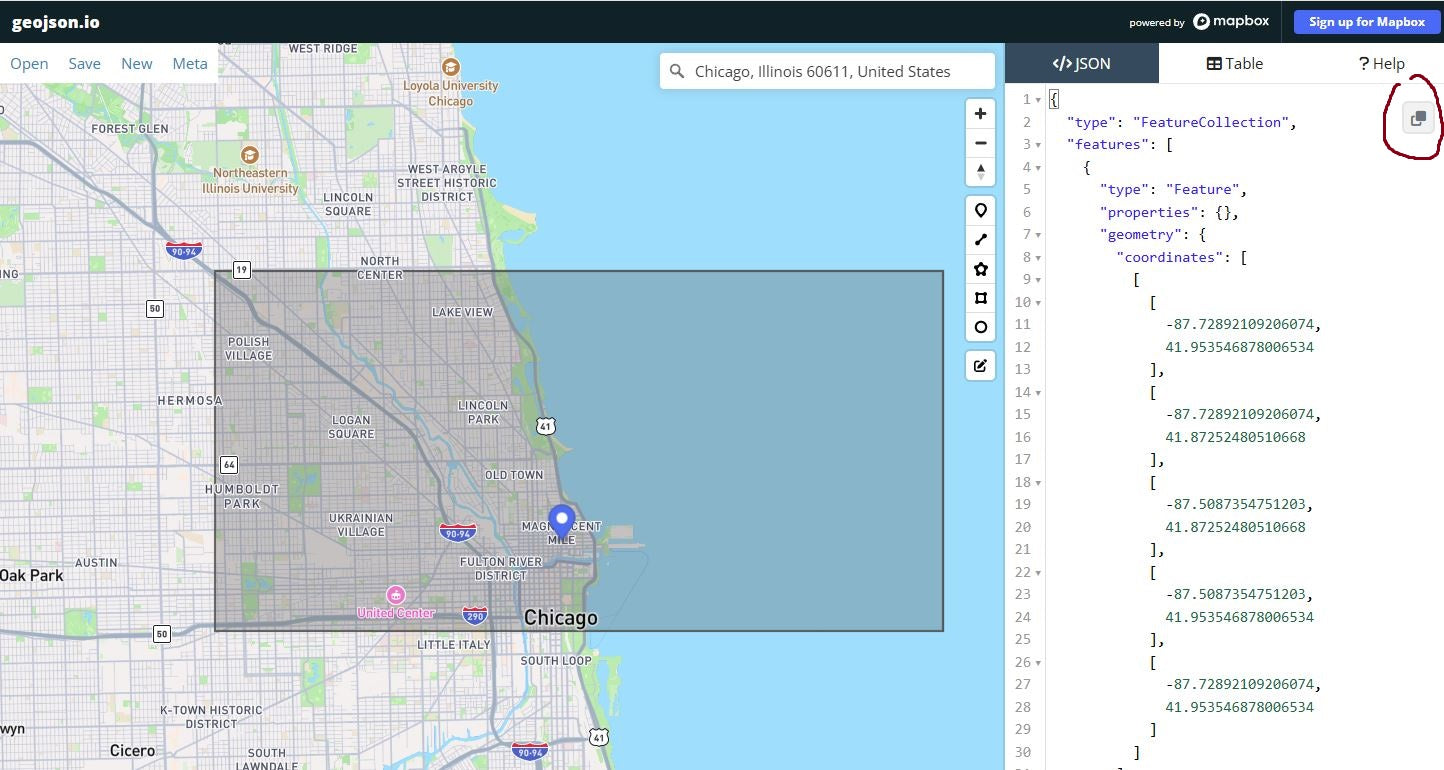The height and width of the screenshot is (770, 1444).
Task: Select the draw polygon tool
Action: click(x=980, y=269)
